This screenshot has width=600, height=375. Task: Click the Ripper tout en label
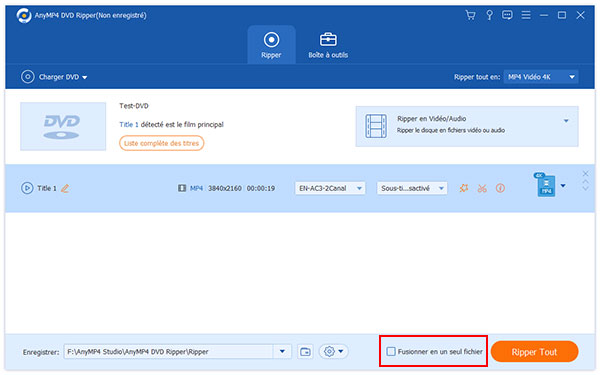pyautogui.click(x=477, y=77)
